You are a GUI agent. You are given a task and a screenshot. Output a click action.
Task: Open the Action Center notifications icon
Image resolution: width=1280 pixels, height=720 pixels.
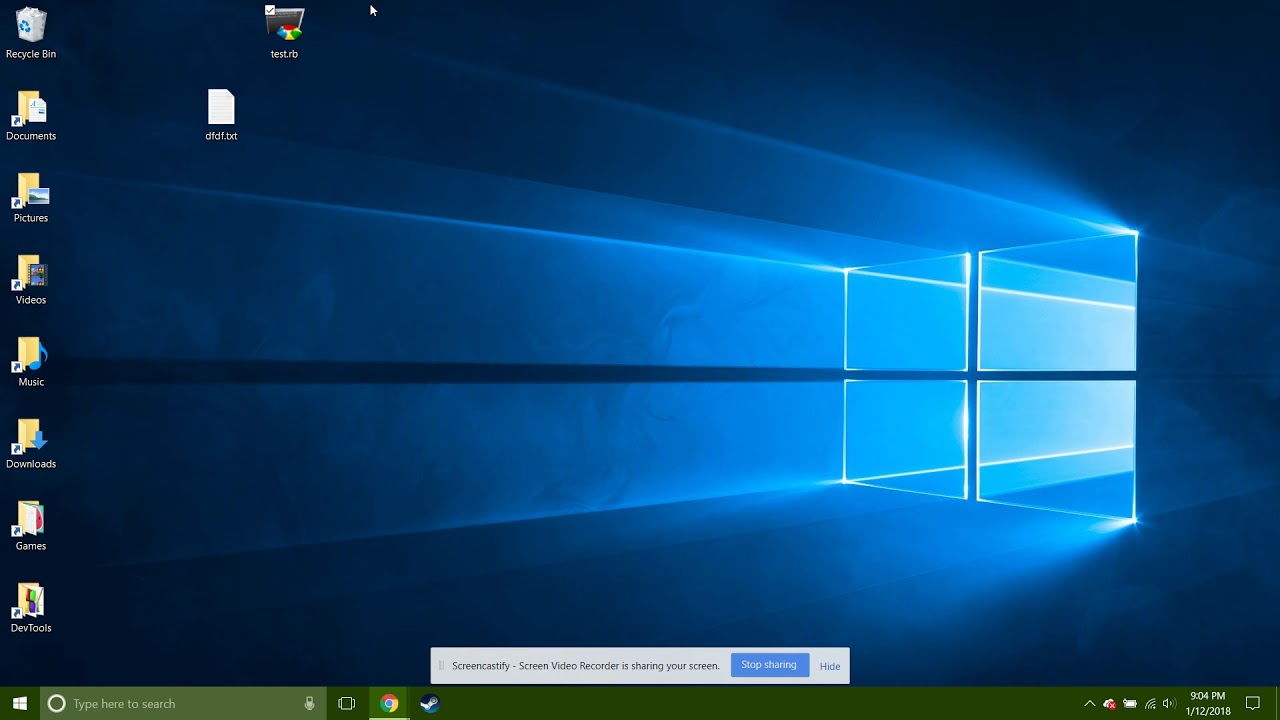1253,703
